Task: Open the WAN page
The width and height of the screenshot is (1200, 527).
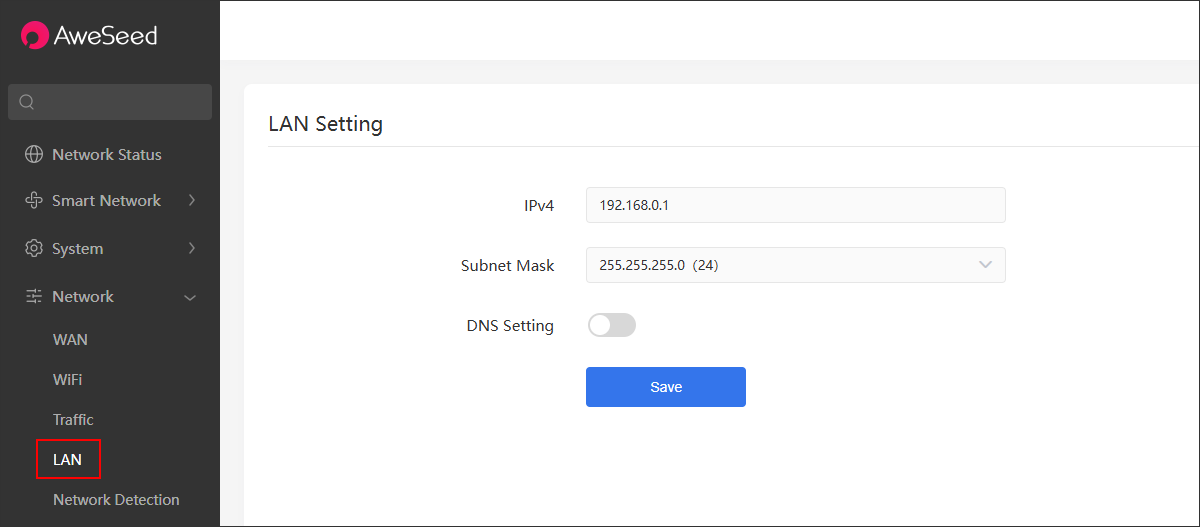Action: point(70,340)
